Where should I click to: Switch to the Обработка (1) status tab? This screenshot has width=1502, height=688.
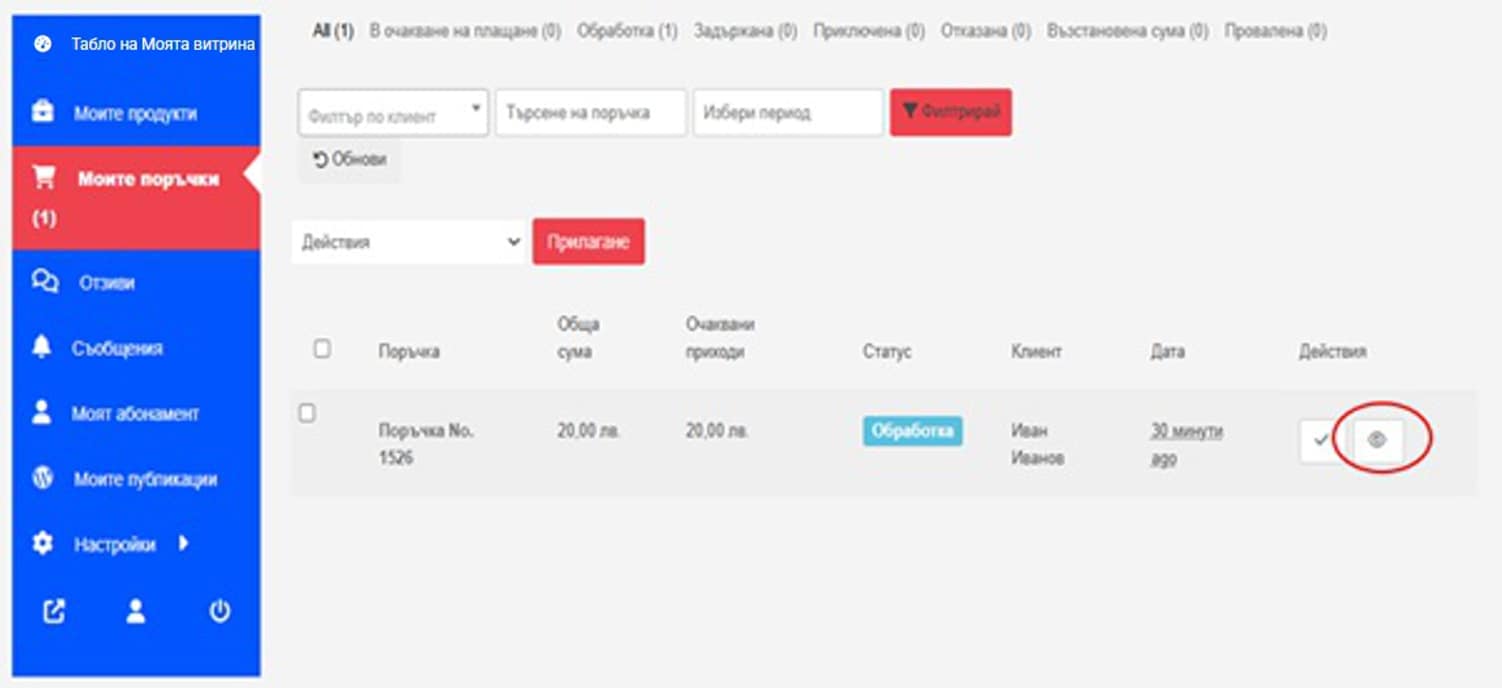[x=627, y=32]
